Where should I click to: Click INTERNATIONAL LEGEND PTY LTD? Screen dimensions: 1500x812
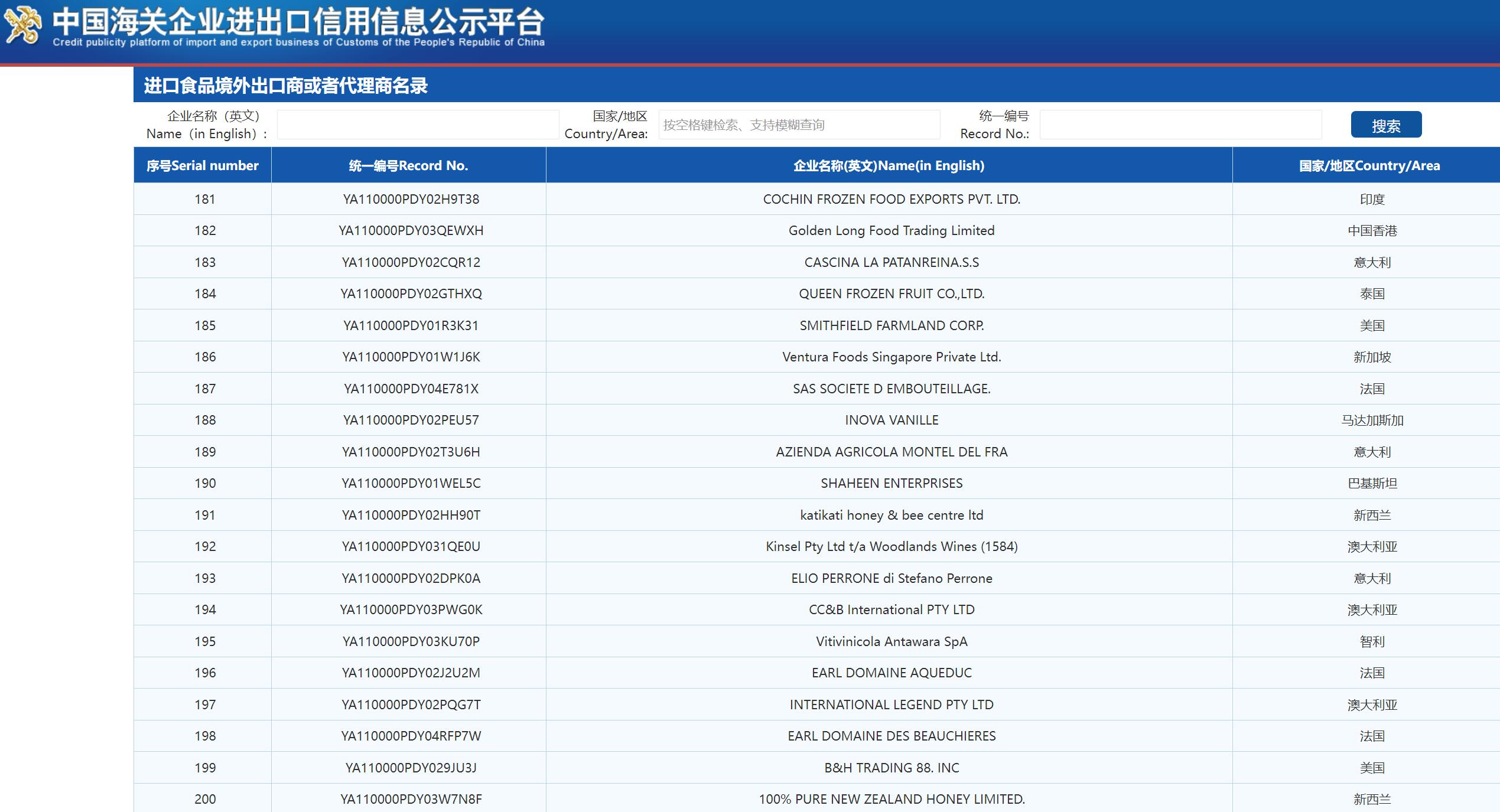(891, 705)
